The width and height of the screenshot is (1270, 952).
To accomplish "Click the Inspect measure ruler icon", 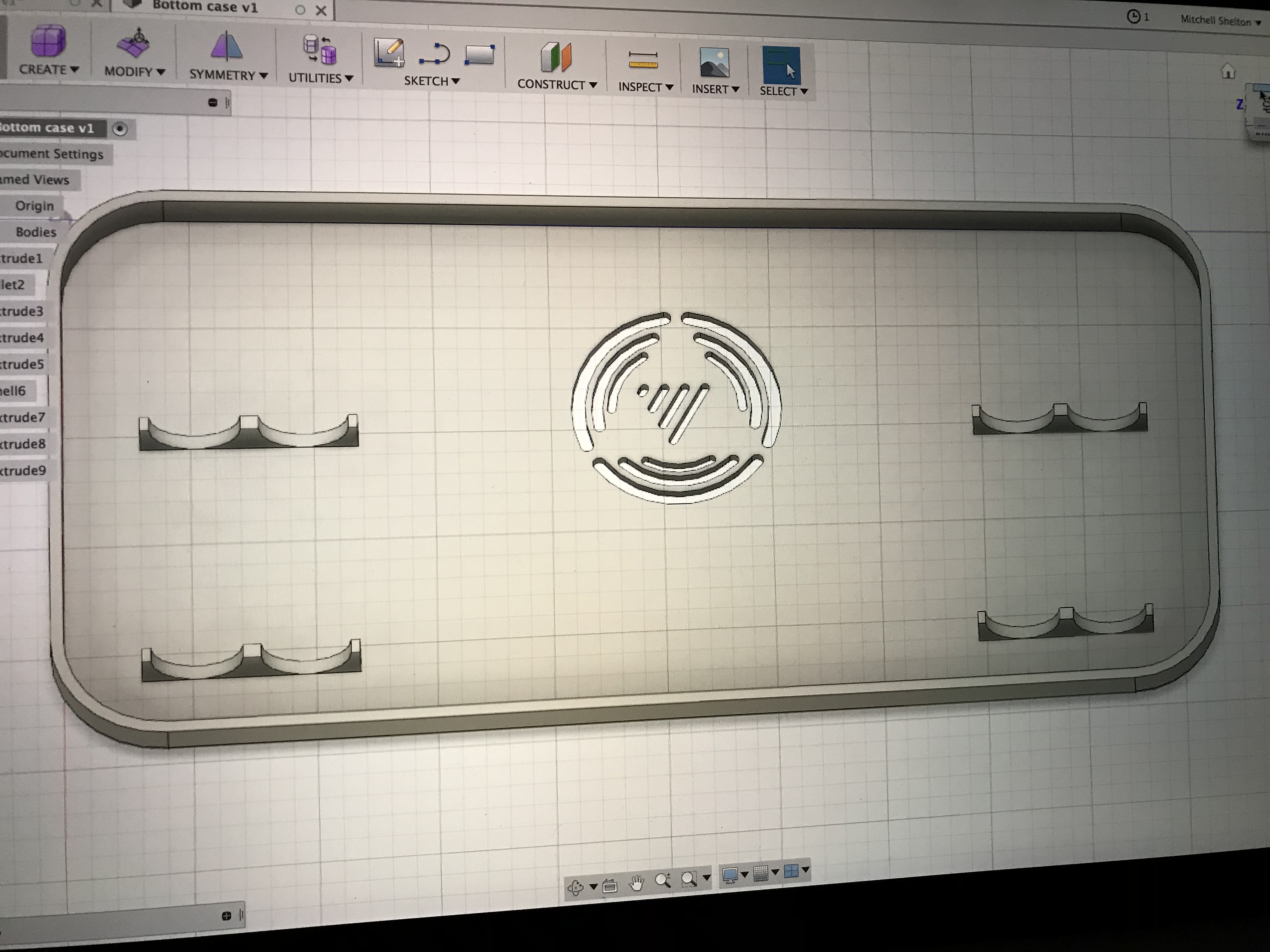I will tap(643, 60).
